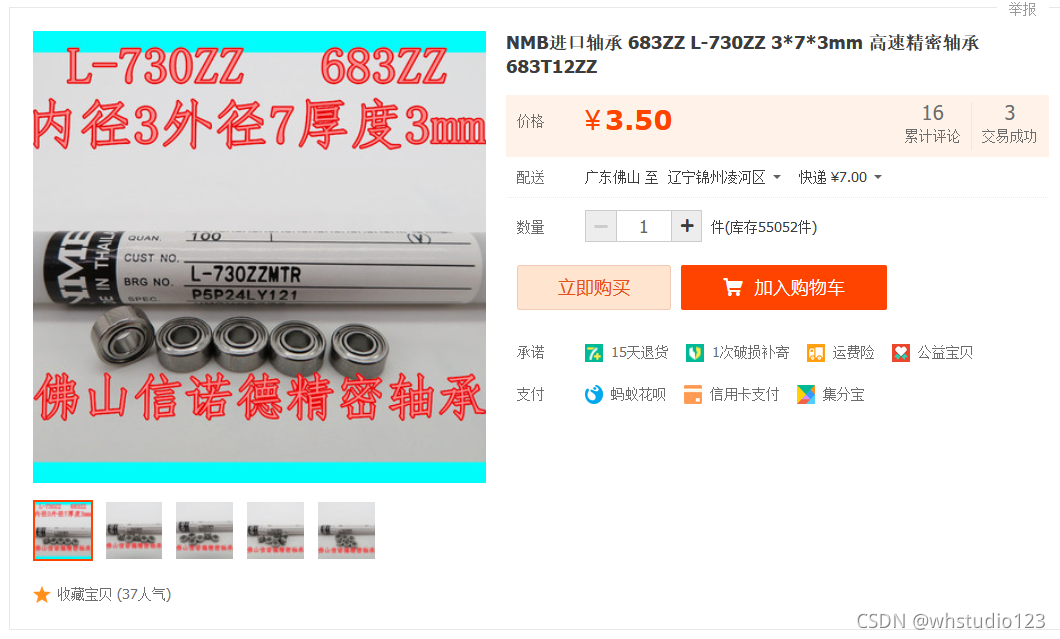Screen dimensions: 1060x639
Task: Click the 15天退货 green icon
Action: tap(594, 353)
